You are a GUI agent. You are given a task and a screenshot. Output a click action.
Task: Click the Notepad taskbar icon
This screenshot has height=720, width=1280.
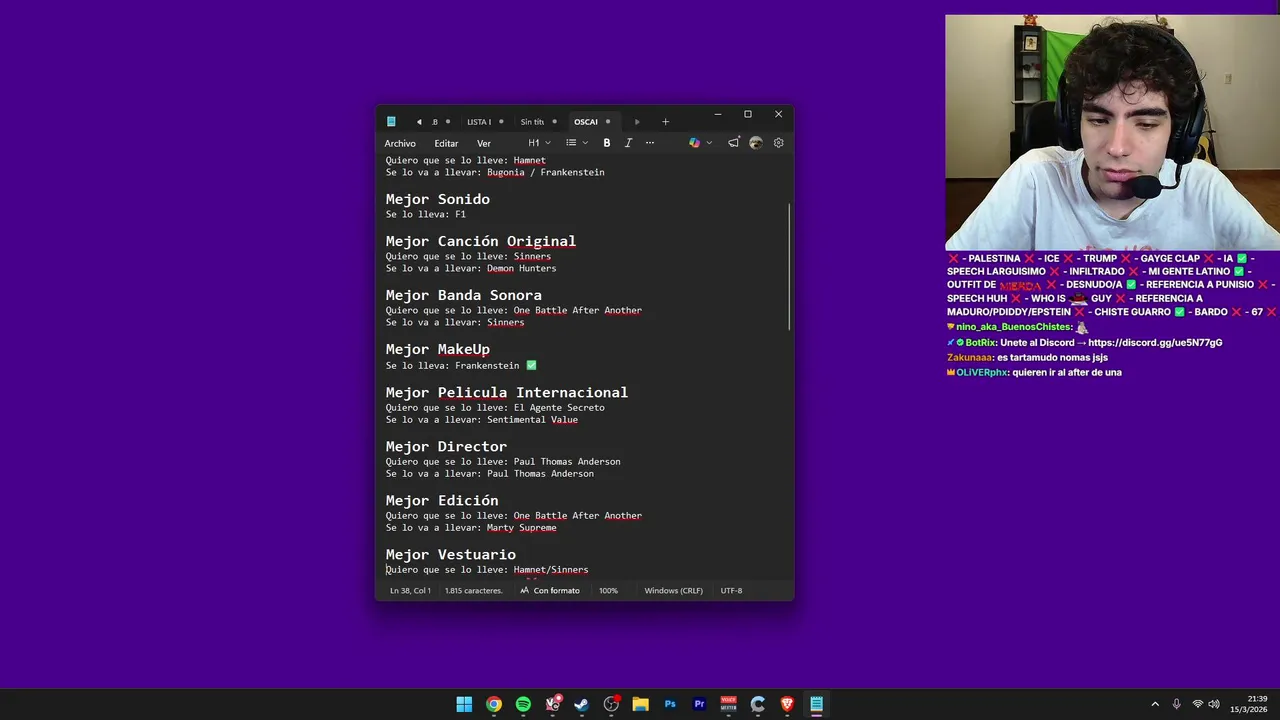(816, 704)
